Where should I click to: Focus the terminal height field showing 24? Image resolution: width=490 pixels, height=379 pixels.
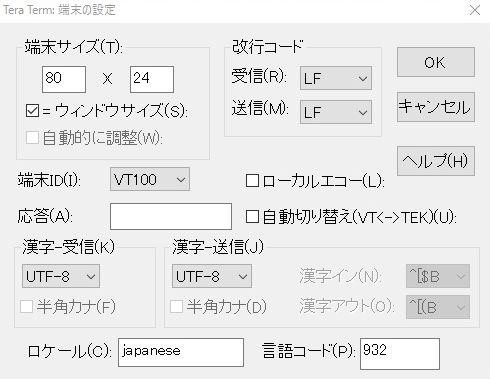click(x=152, y=79)
